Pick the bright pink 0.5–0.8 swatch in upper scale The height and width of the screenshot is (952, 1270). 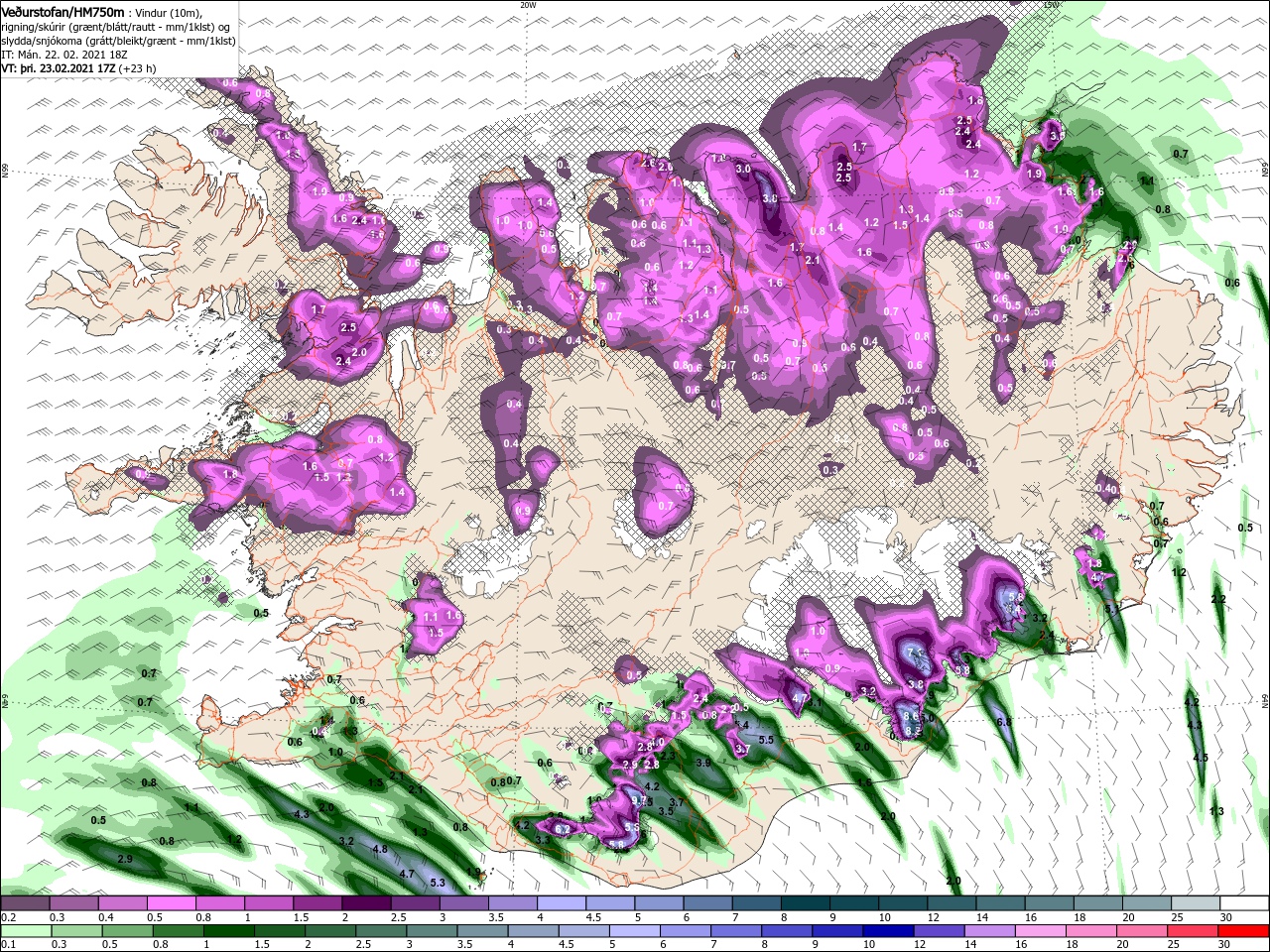[171, 903]
